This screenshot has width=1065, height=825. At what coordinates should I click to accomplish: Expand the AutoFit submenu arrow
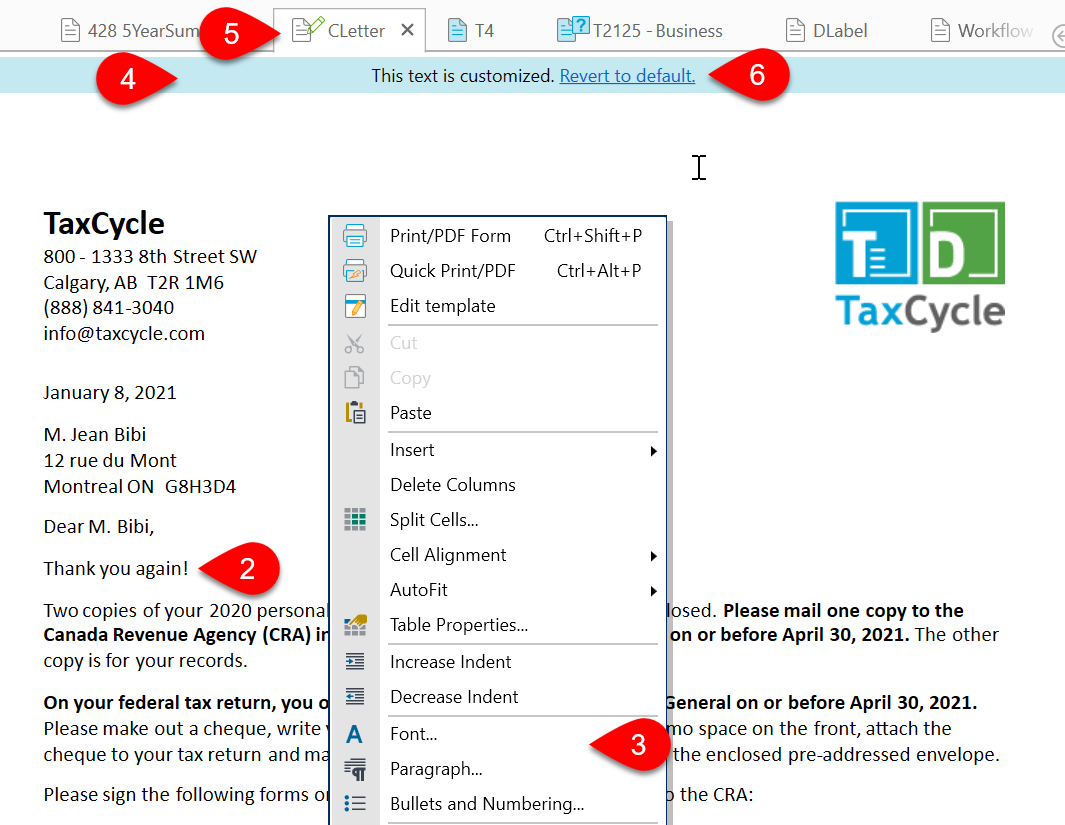653,591
